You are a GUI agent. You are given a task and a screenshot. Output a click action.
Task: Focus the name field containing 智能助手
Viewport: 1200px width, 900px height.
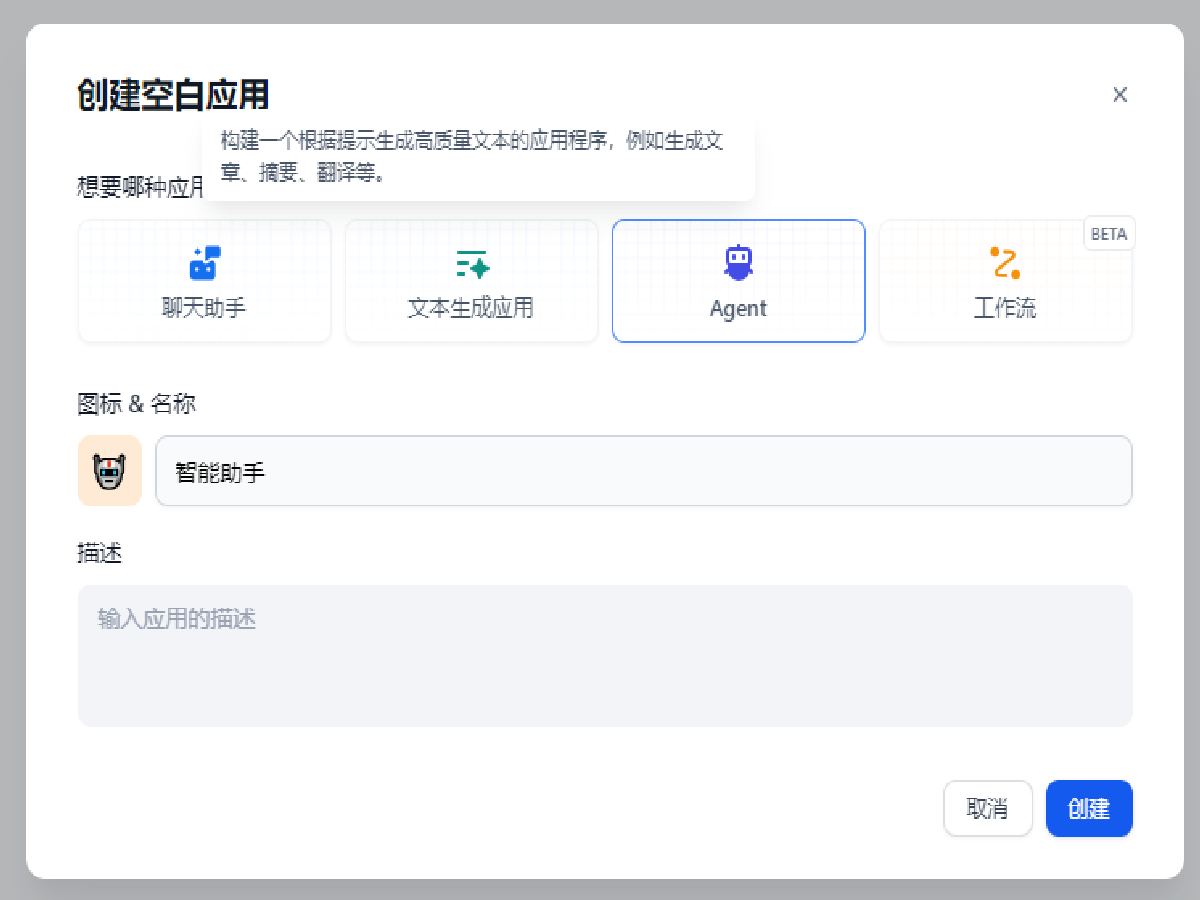point(643,471)
